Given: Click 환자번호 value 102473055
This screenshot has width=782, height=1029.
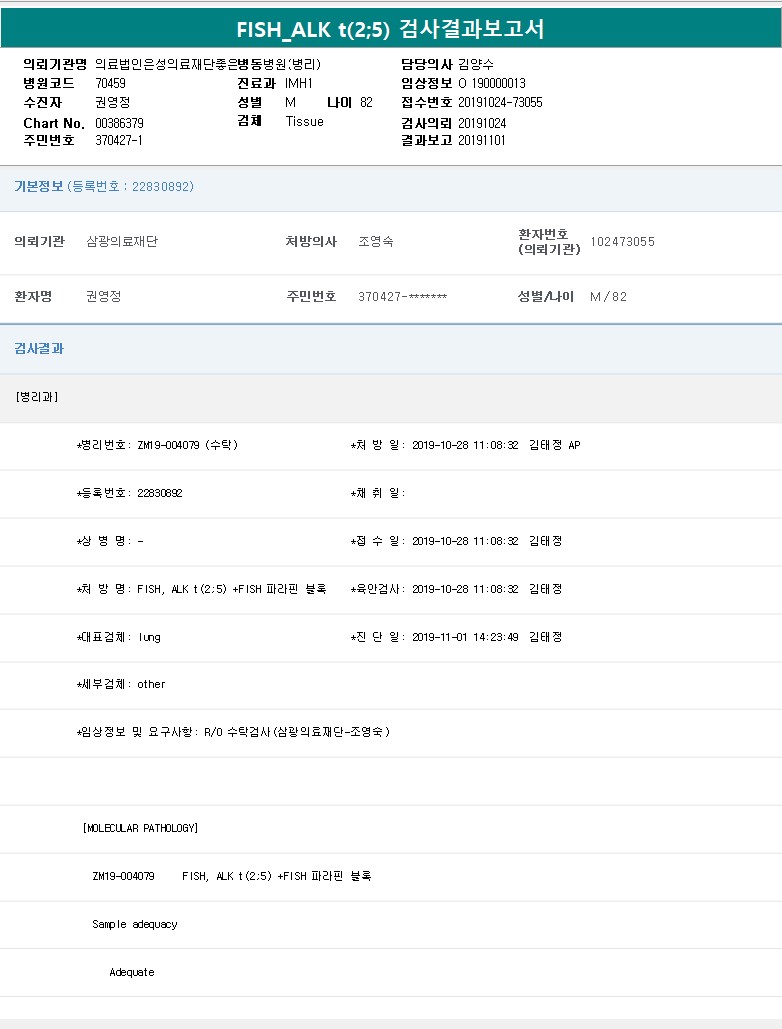Looking at the screenshot, I should pos(622,242).
